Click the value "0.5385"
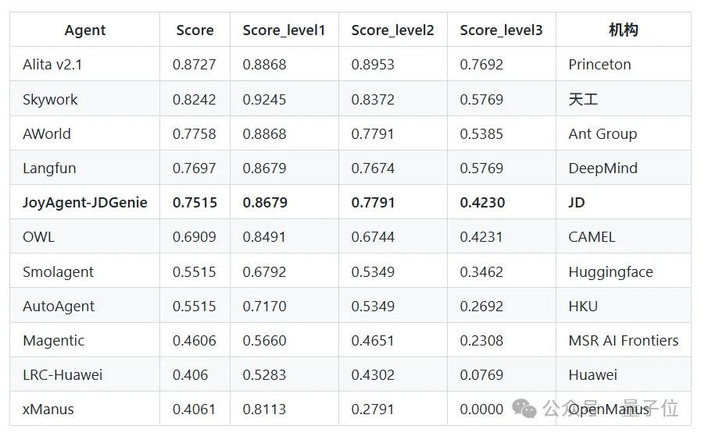This screenshot has height=436, width=701. pos(481,134)
